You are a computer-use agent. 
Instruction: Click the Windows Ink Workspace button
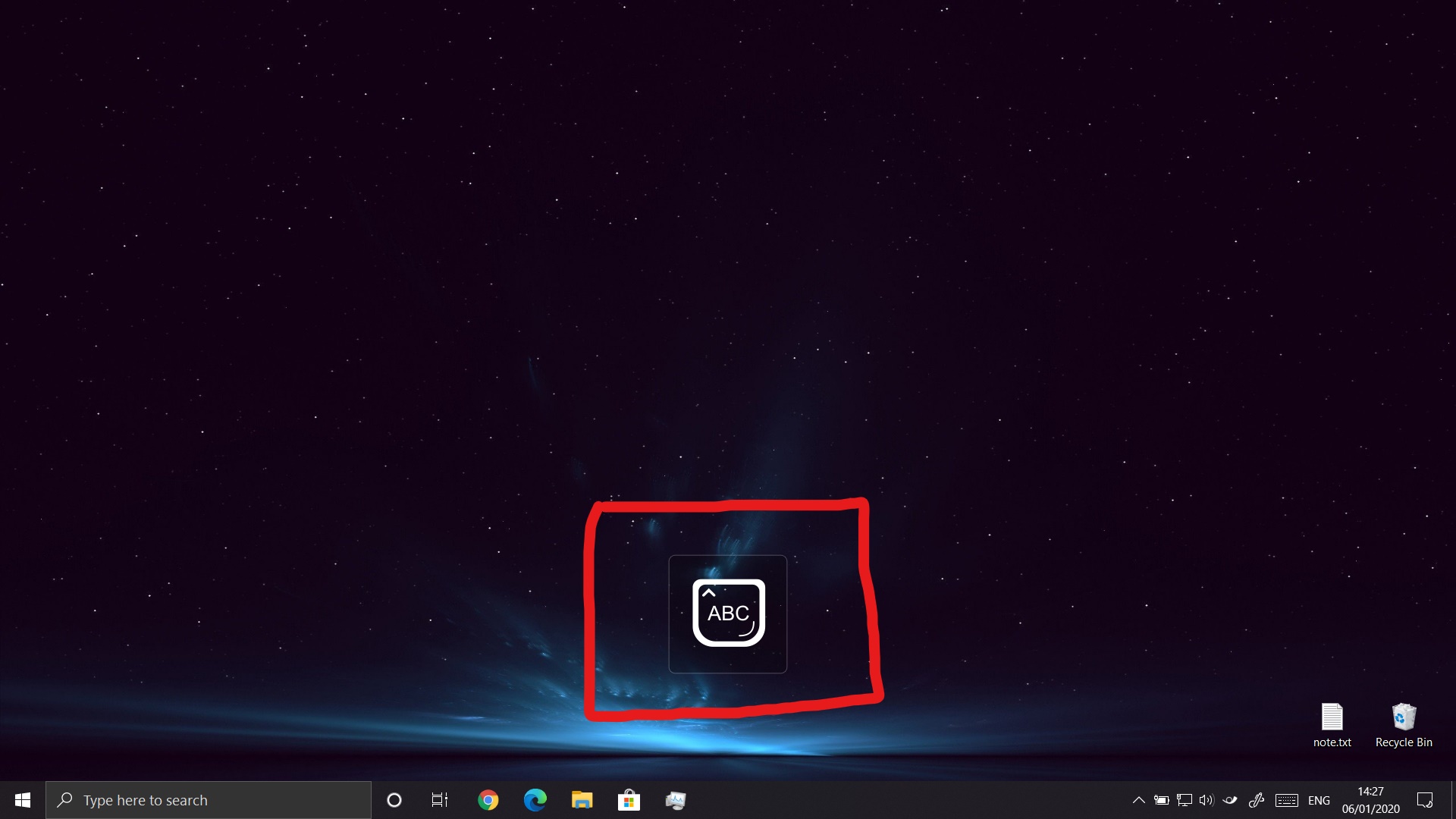tap(1257, 800)
